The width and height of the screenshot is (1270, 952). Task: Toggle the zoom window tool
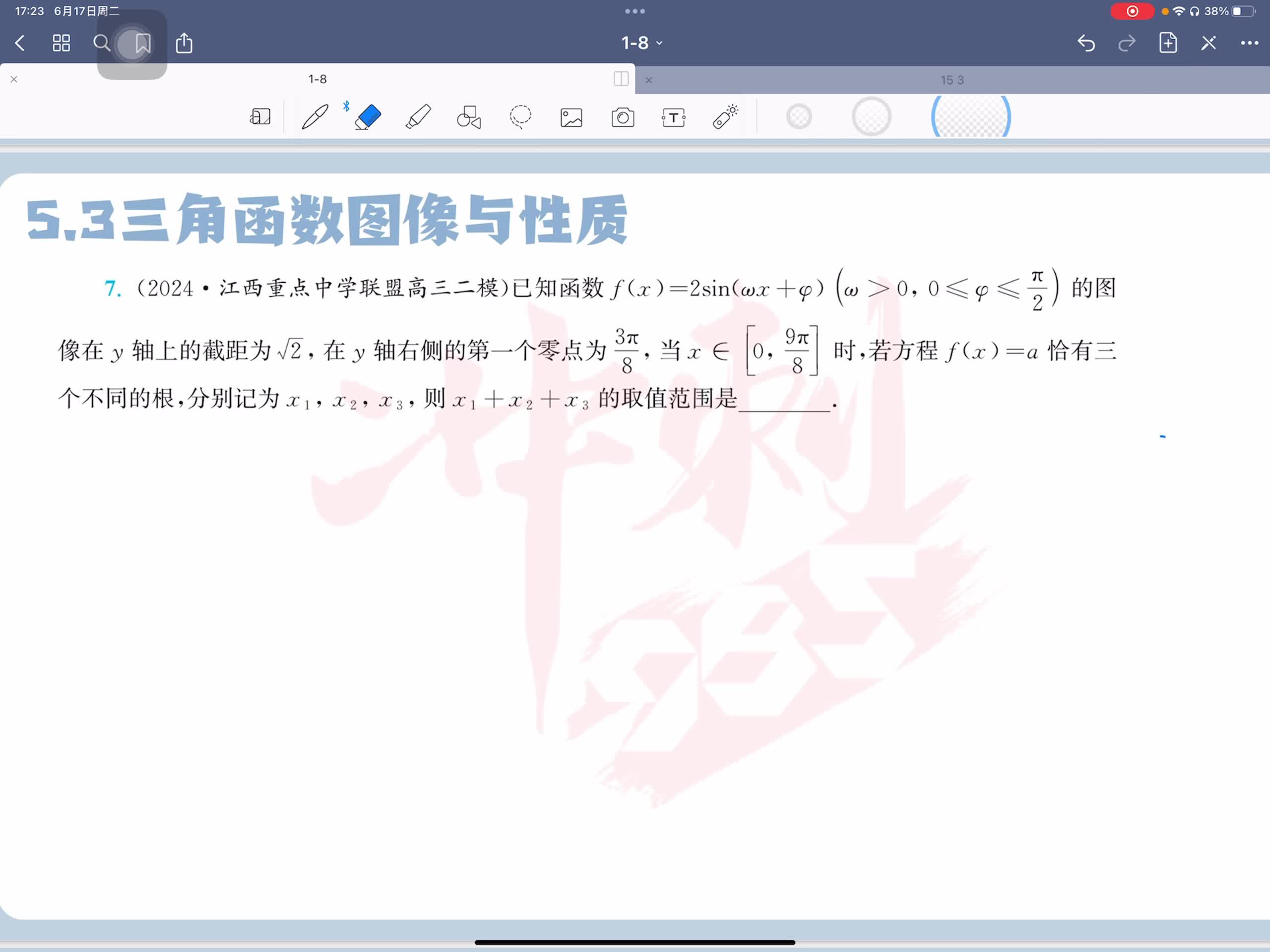260,117
